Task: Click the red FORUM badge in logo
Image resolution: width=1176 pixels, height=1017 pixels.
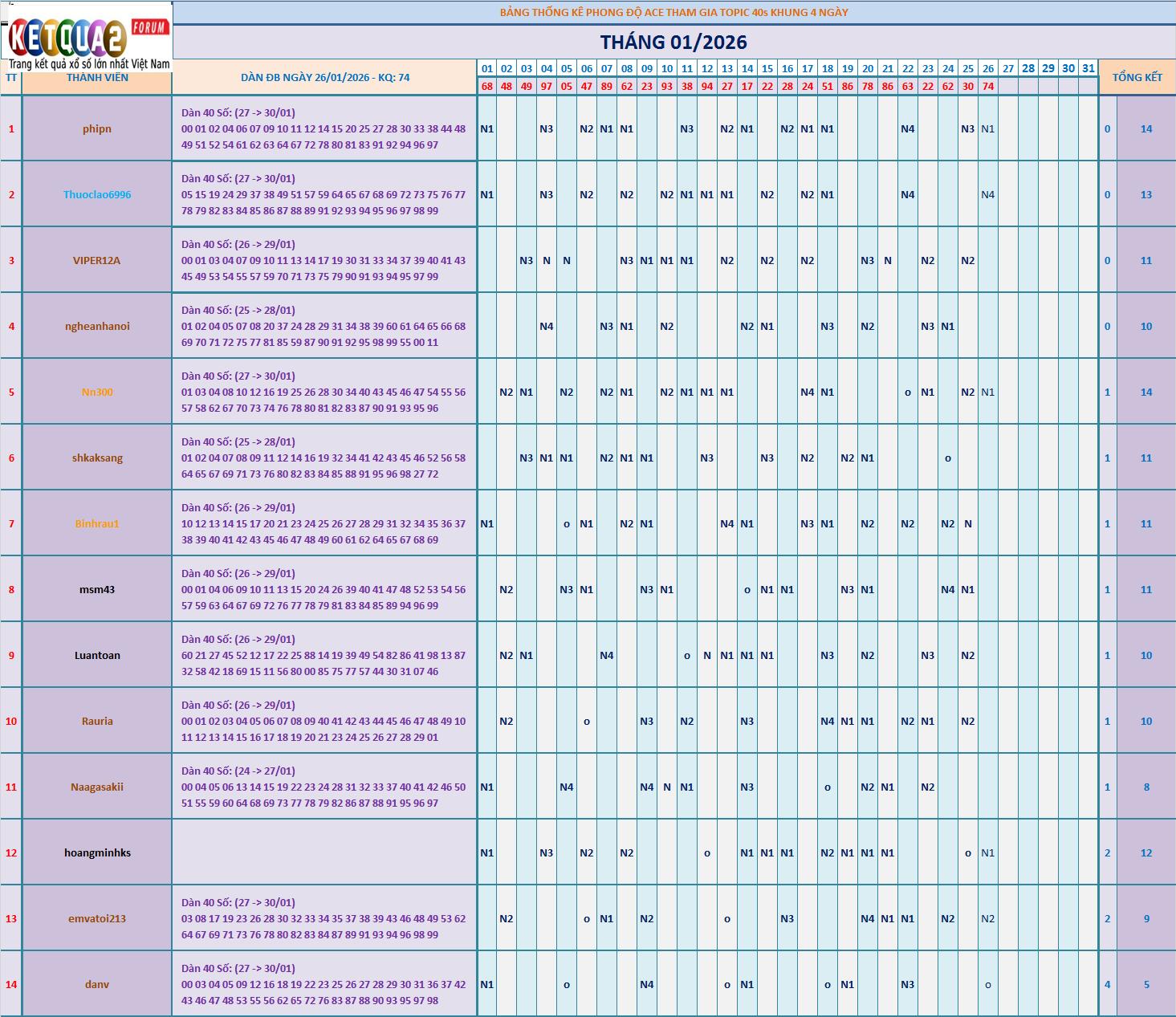Action: click(149, 27)
